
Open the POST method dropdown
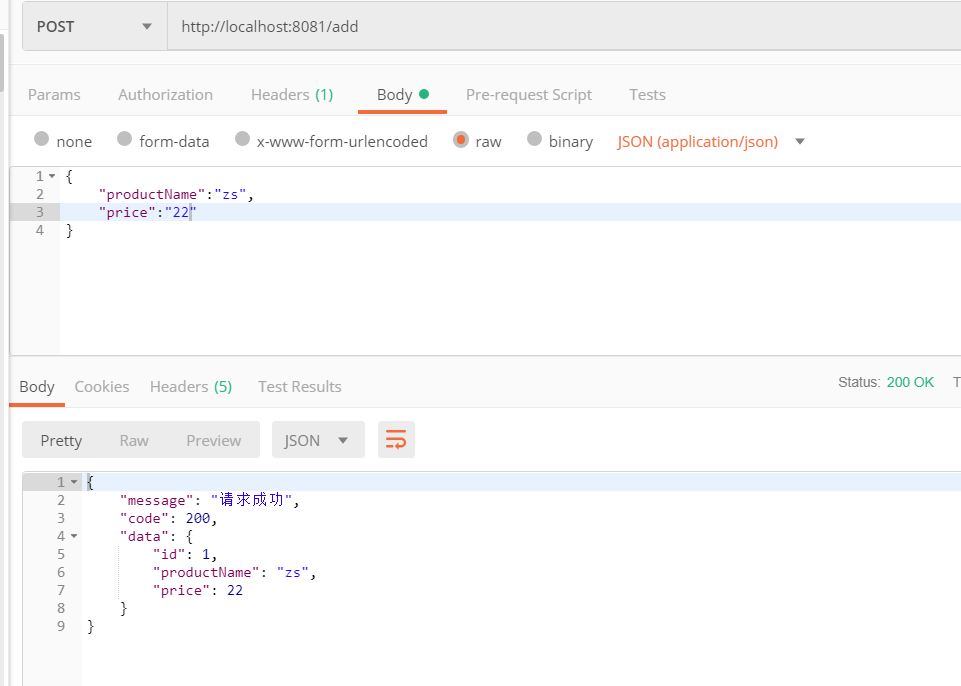click(x=93, y=25)
